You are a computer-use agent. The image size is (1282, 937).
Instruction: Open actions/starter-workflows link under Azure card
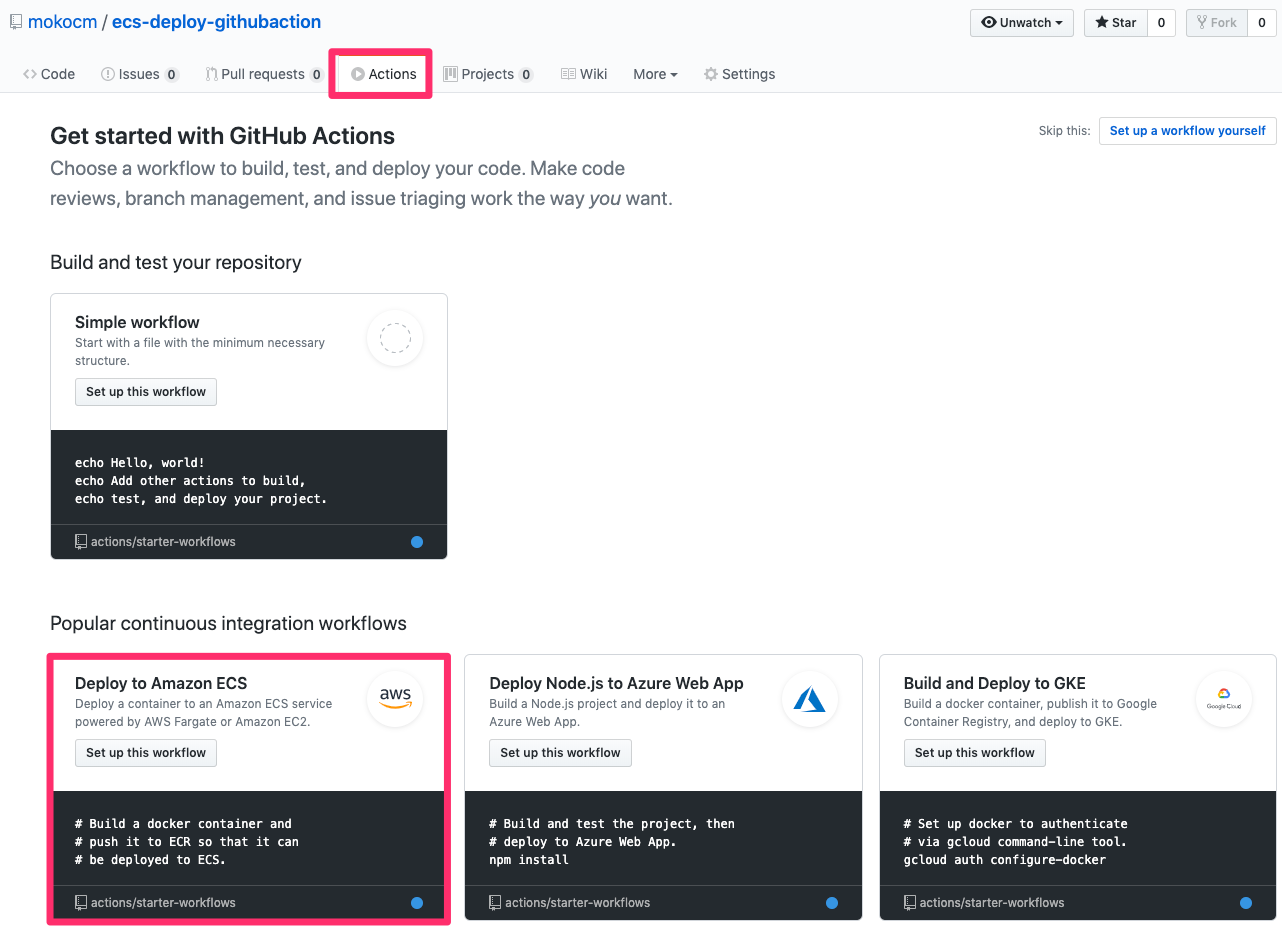coord(577,903)
